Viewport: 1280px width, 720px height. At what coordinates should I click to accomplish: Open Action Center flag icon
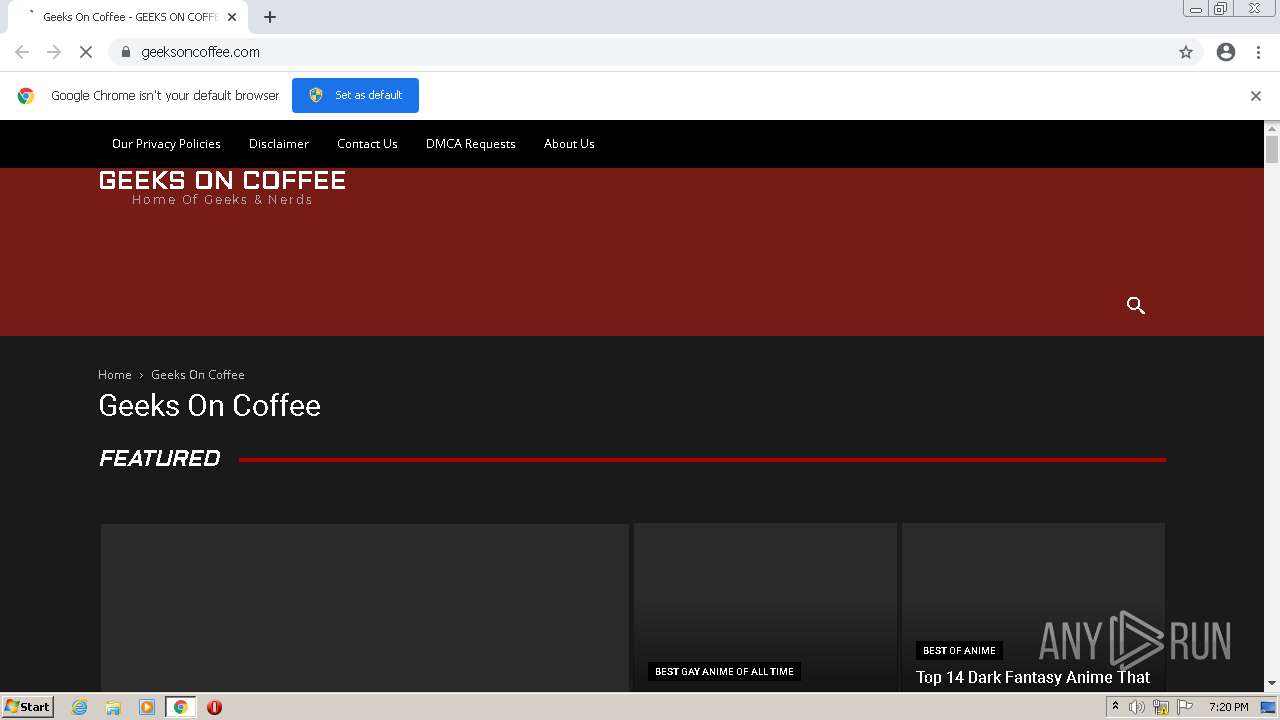pos(1185,707)
